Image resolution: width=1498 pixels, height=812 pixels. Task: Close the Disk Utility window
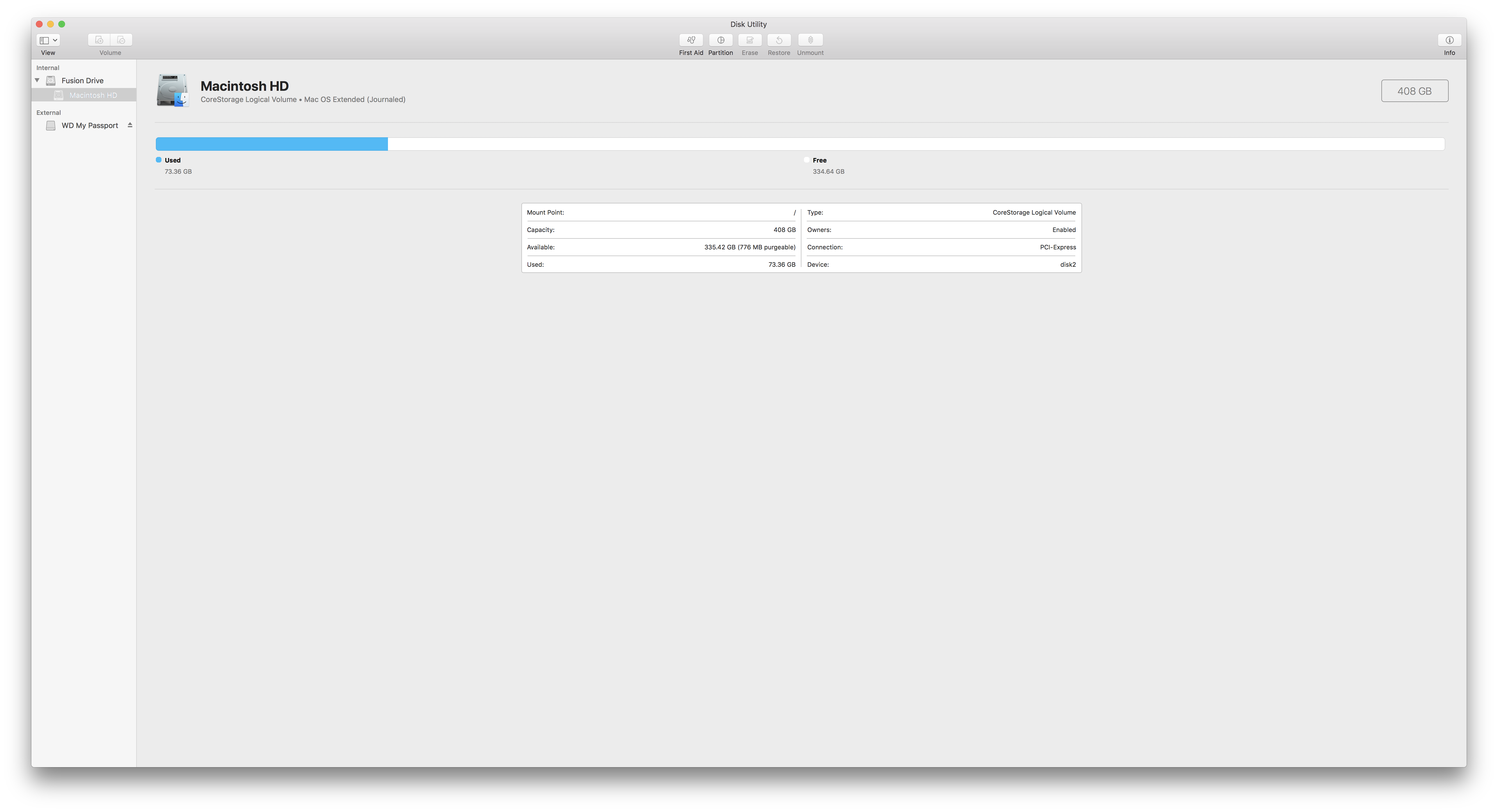[x=40, y=24]
